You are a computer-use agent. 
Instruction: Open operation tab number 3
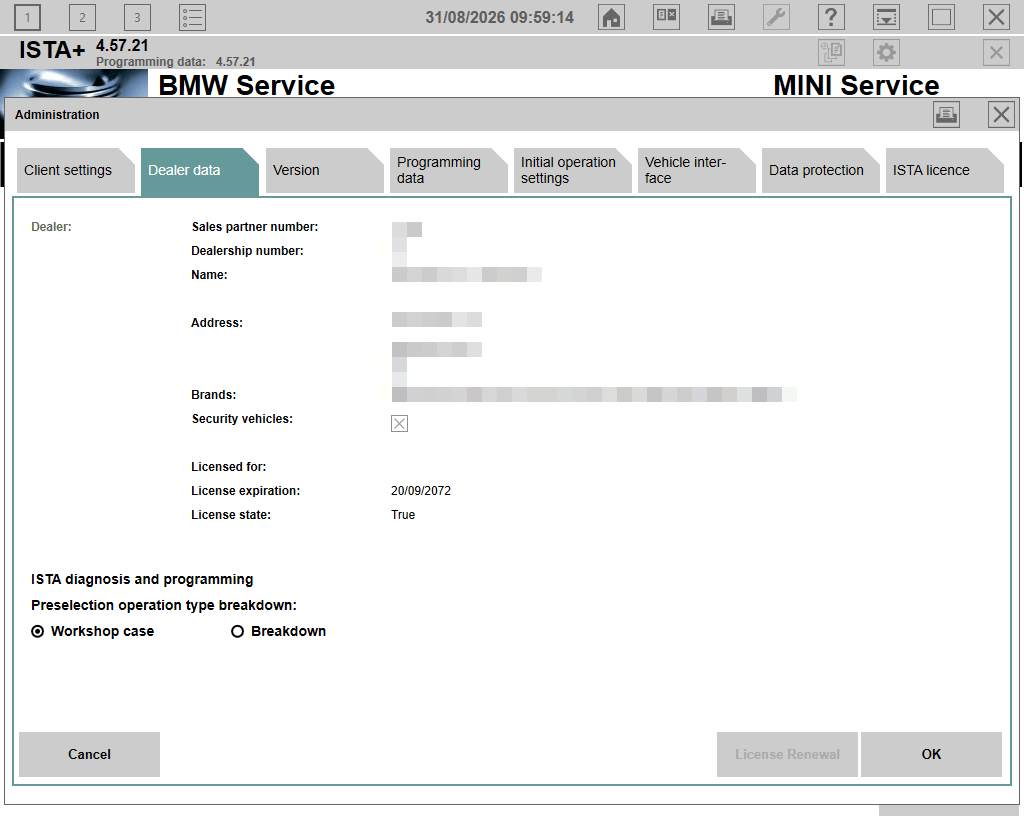pos(137,18)
